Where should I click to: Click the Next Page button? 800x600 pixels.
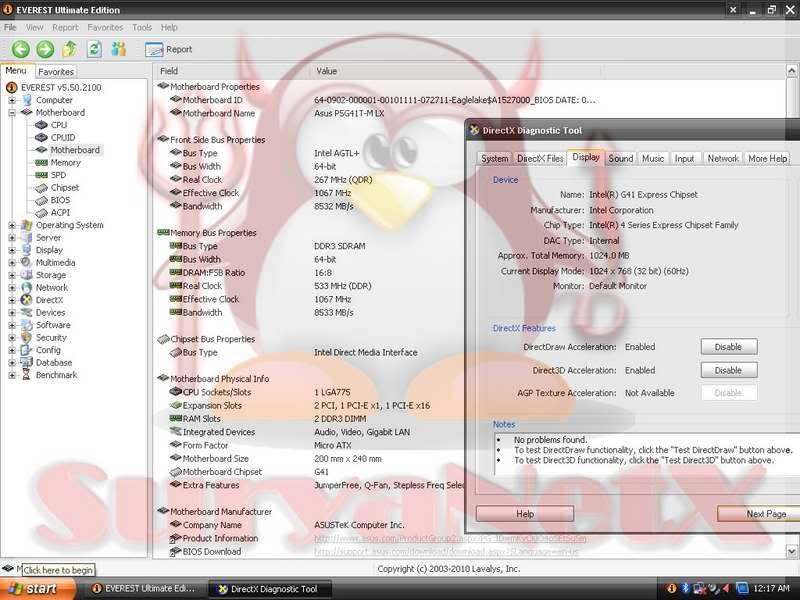coord(759,514)
